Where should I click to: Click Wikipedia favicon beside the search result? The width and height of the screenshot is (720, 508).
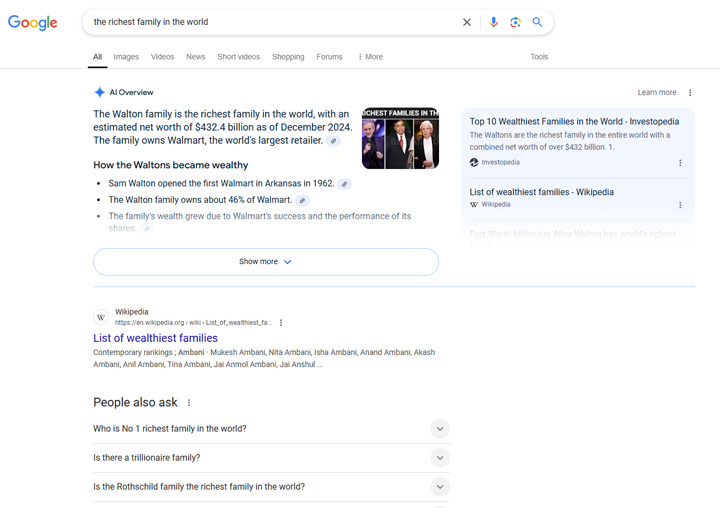pos(101,317)
